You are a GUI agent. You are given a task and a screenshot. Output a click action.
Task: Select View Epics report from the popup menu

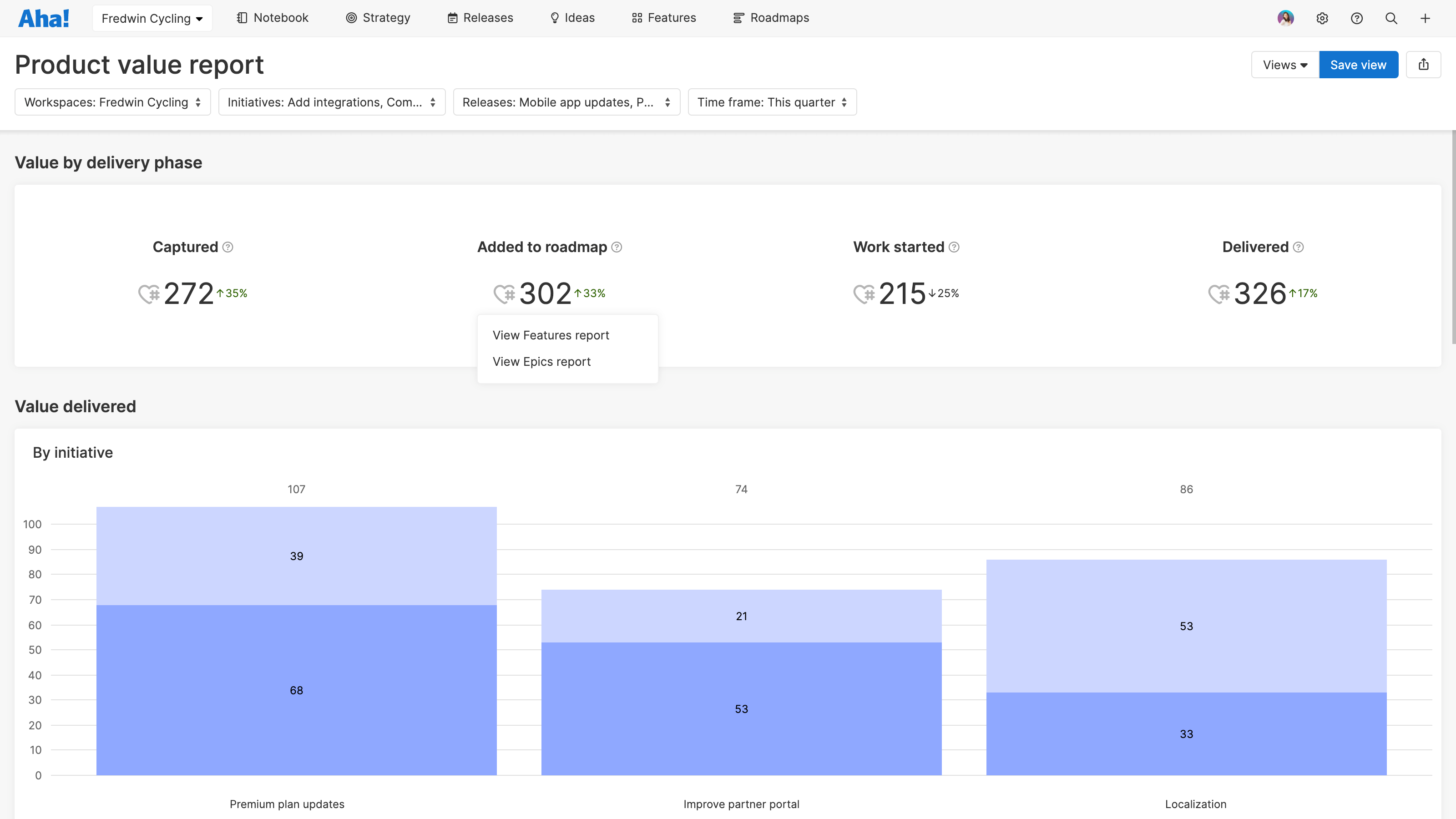pos(541,361)
